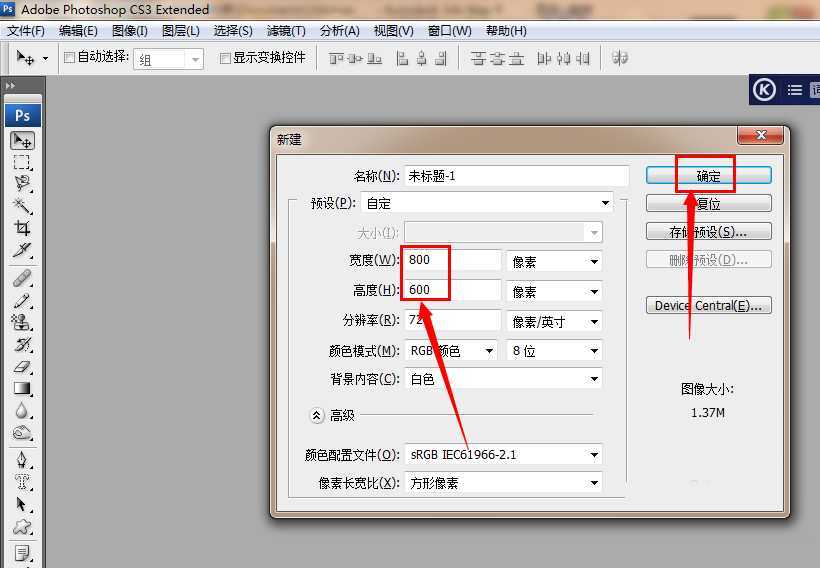Screen dimensions: 820x568
Task: Select the Healing Brush tool
Action: (x=22, y=278)
